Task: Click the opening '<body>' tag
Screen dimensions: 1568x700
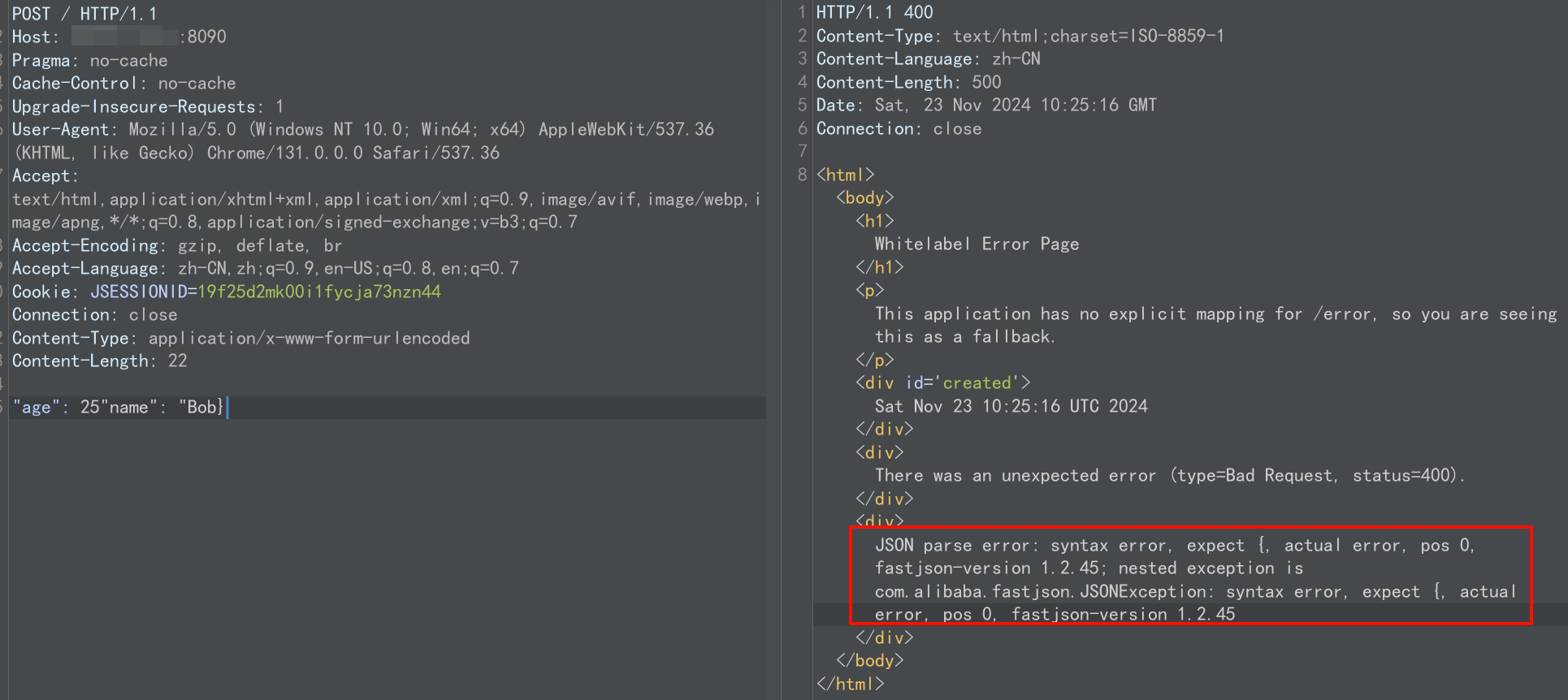Action: [x=865, y=197]
